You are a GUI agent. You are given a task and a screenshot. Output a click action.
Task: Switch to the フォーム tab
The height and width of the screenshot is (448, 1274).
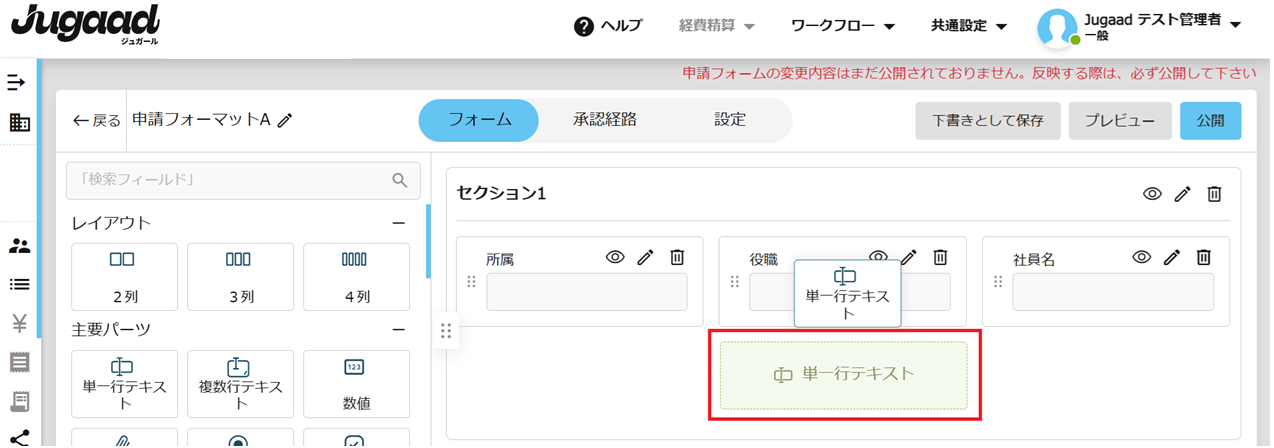(x=479, y=119)
